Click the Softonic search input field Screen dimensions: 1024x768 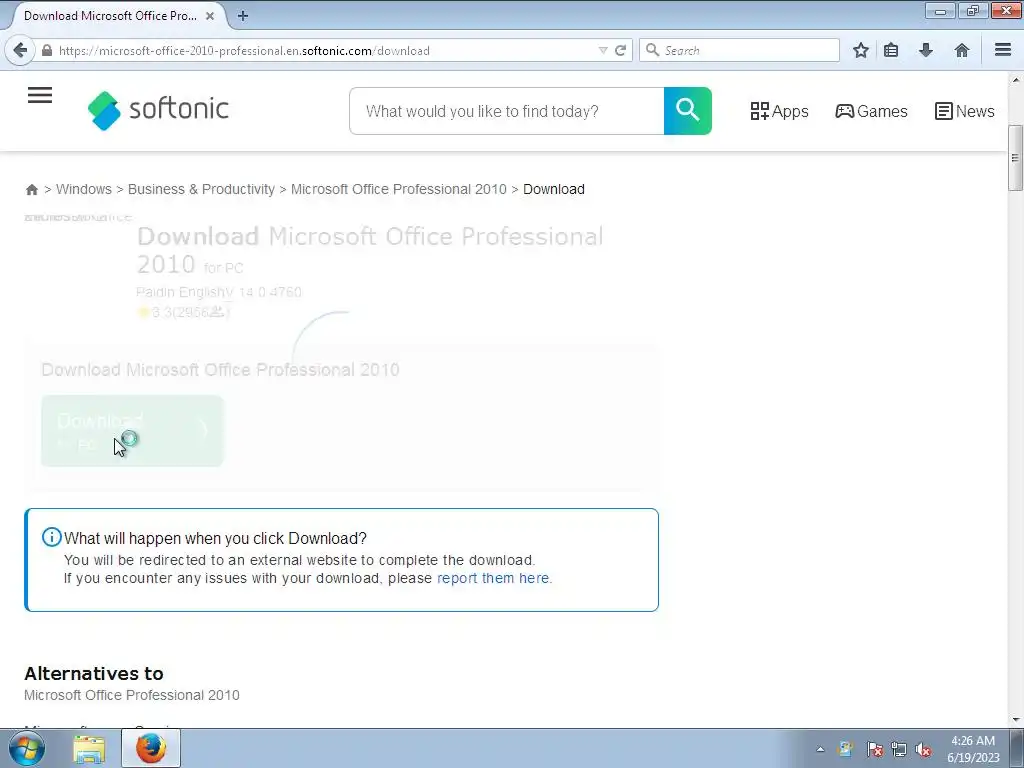pos(507,111)
